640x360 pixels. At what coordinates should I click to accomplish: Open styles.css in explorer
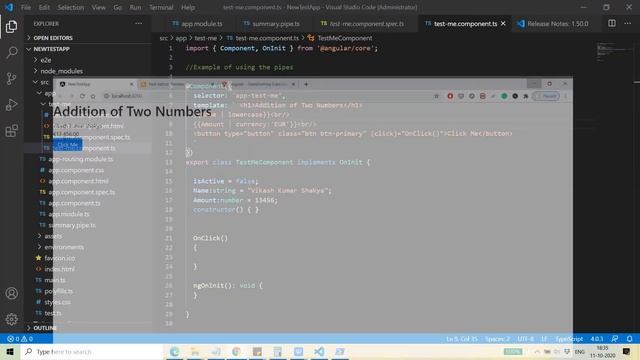point(57,302)
